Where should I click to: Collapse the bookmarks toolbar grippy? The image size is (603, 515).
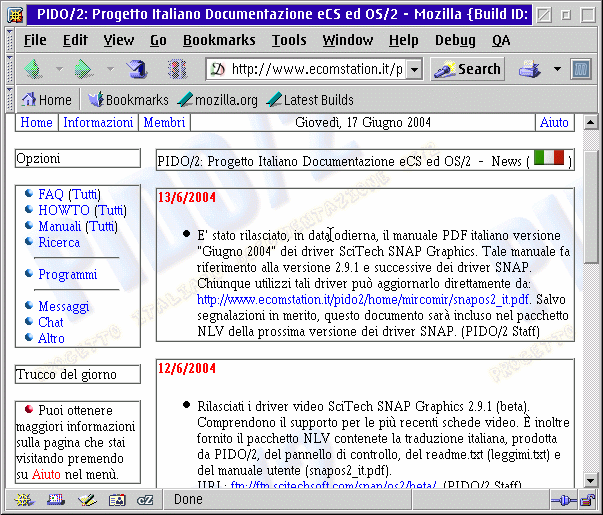[10, 99]
